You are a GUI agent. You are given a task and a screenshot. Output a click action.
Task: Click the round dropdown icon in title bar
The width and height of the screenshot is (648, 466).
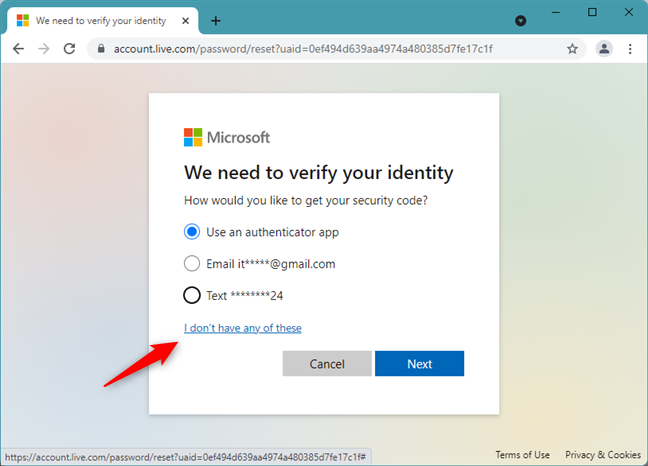tap(521, 20)
